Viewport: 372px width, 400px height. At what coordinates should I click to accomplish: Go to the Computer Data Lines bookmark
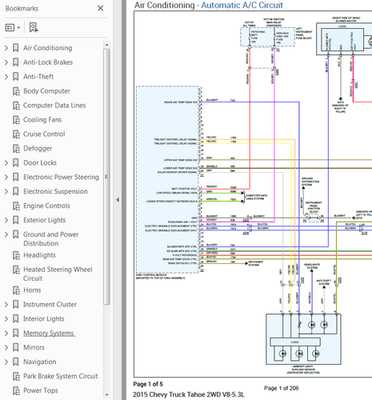coord(54,105)
